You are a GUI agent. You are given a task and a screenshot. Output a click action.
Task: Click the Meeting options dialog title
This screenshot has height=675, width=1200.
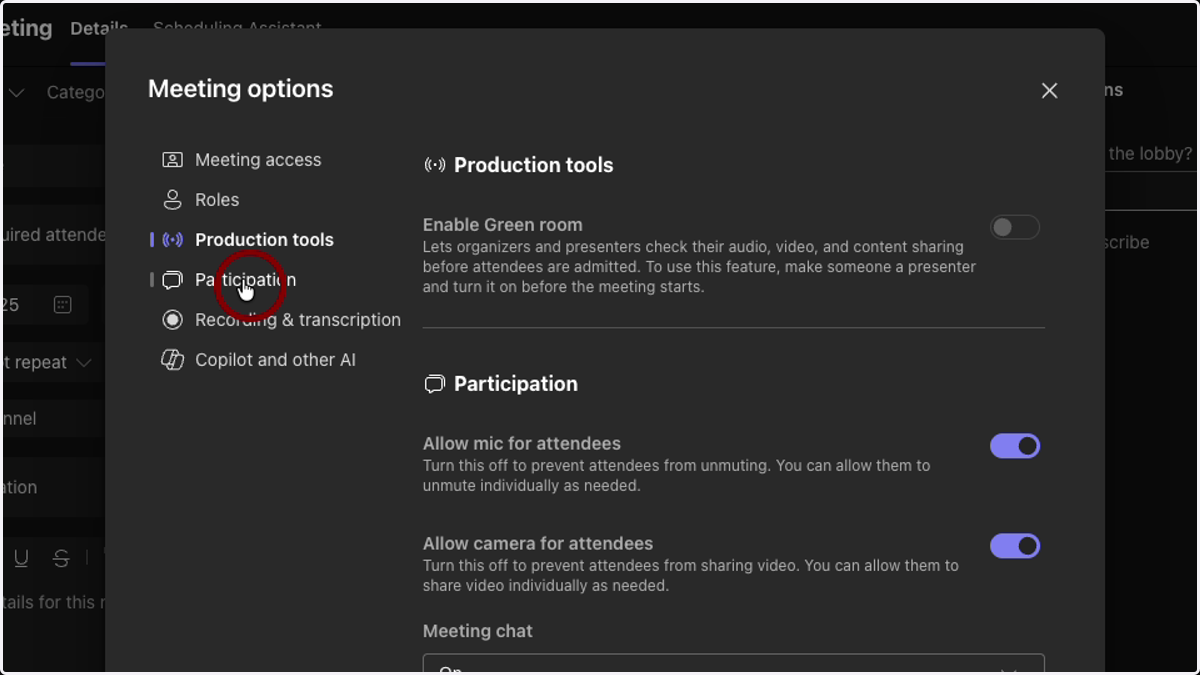(241, 89)
